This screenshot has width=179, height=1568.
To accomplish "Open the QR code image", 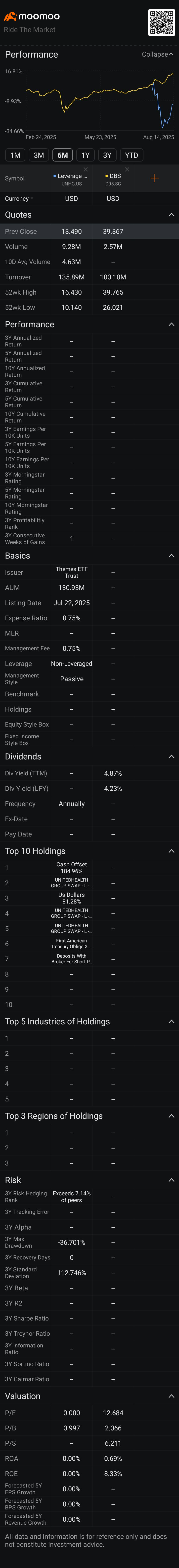I will [x=161, y=22].
